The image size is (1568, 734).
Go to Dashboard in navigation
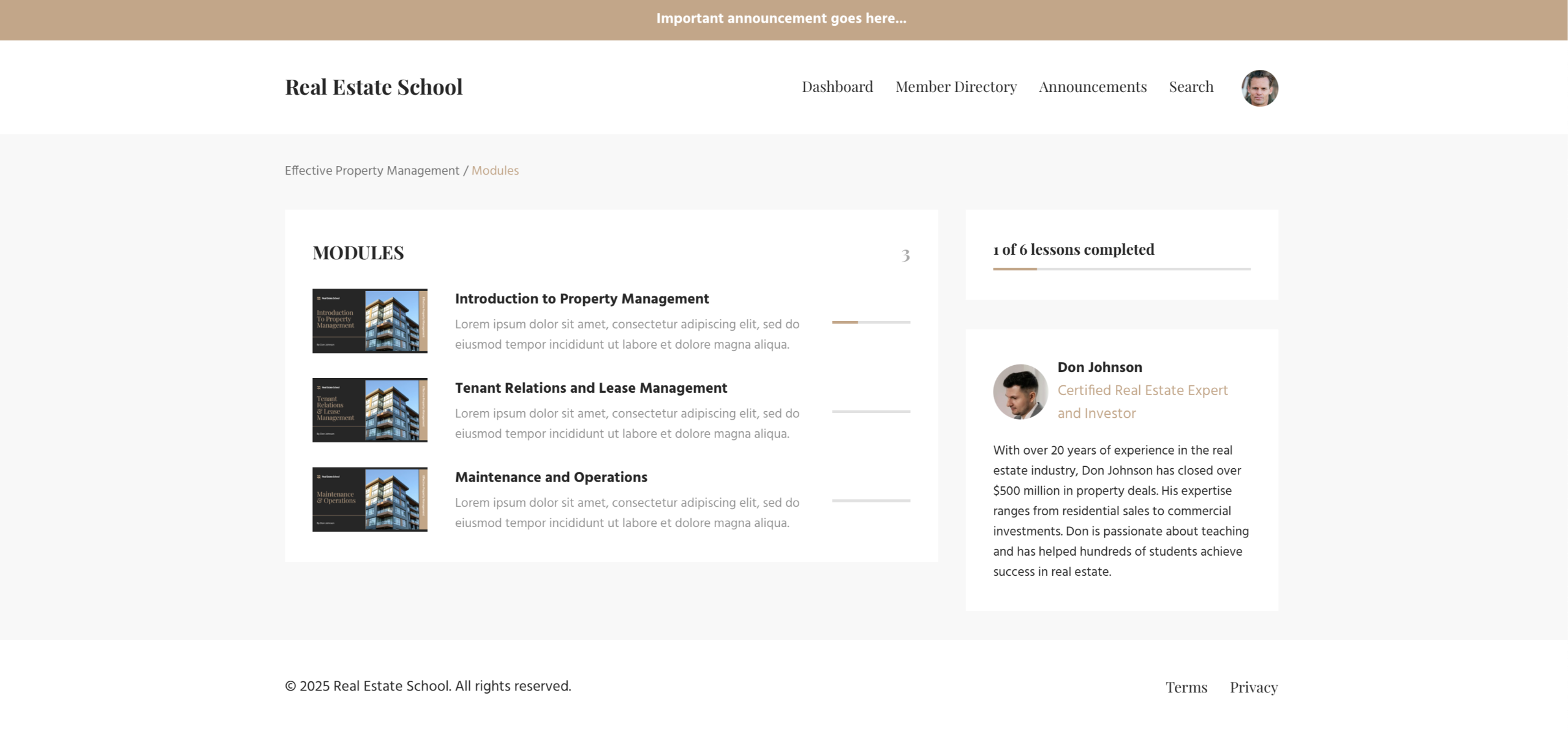837,87
